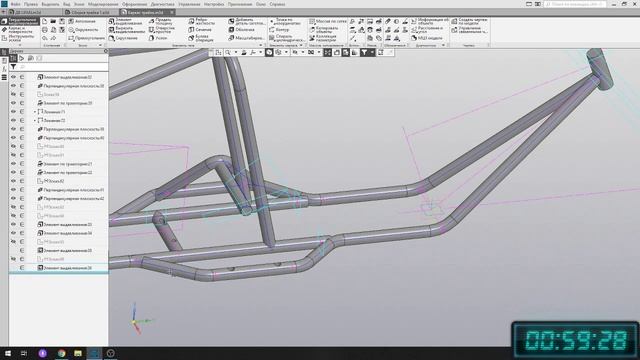Screen dimensions: 640x360
Task: Click the filter icon in tree panel
Action: [x=13, y=67]
